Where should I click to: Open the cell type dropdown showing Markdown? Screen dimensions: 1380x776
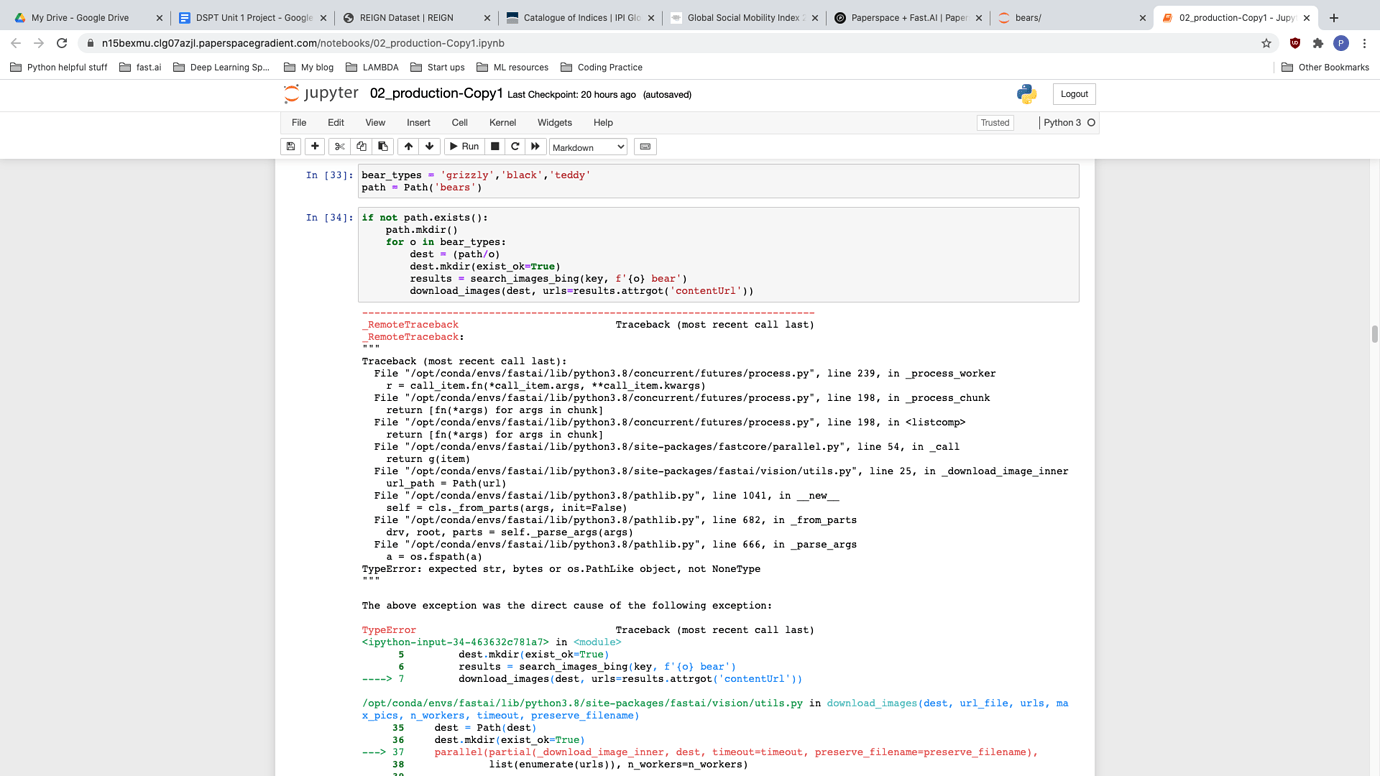[x=587, y=146]
